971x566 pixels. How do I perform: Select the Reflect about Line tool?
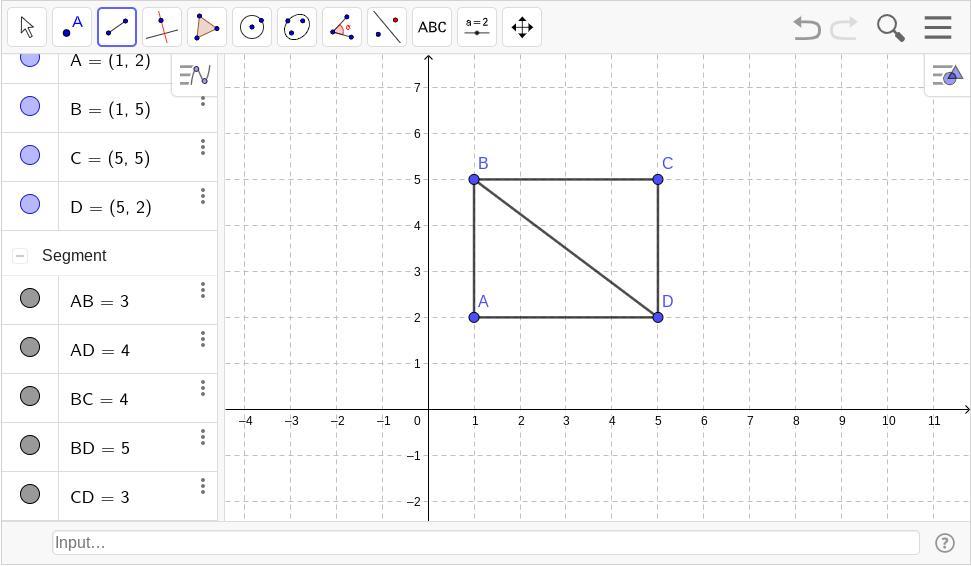387,27
